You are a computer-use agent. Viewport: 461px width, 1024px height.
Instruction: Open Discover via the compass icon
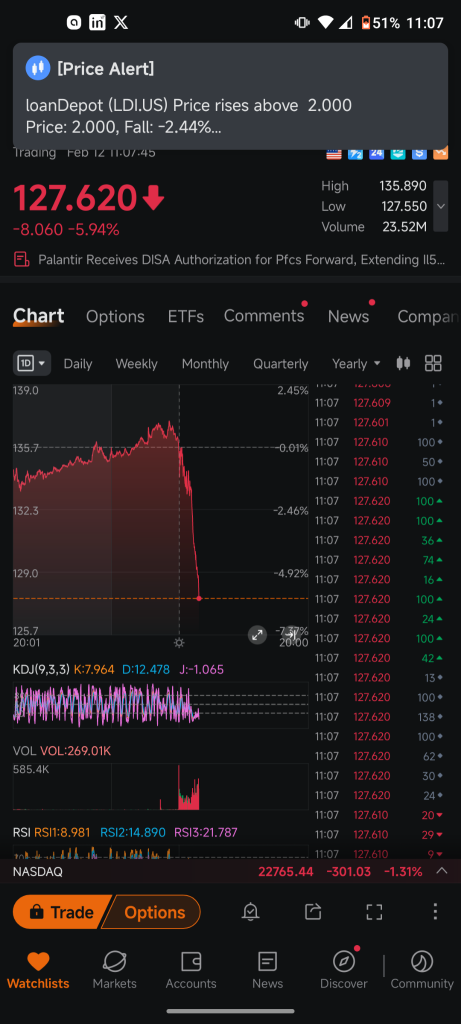[x=344, y=961]
